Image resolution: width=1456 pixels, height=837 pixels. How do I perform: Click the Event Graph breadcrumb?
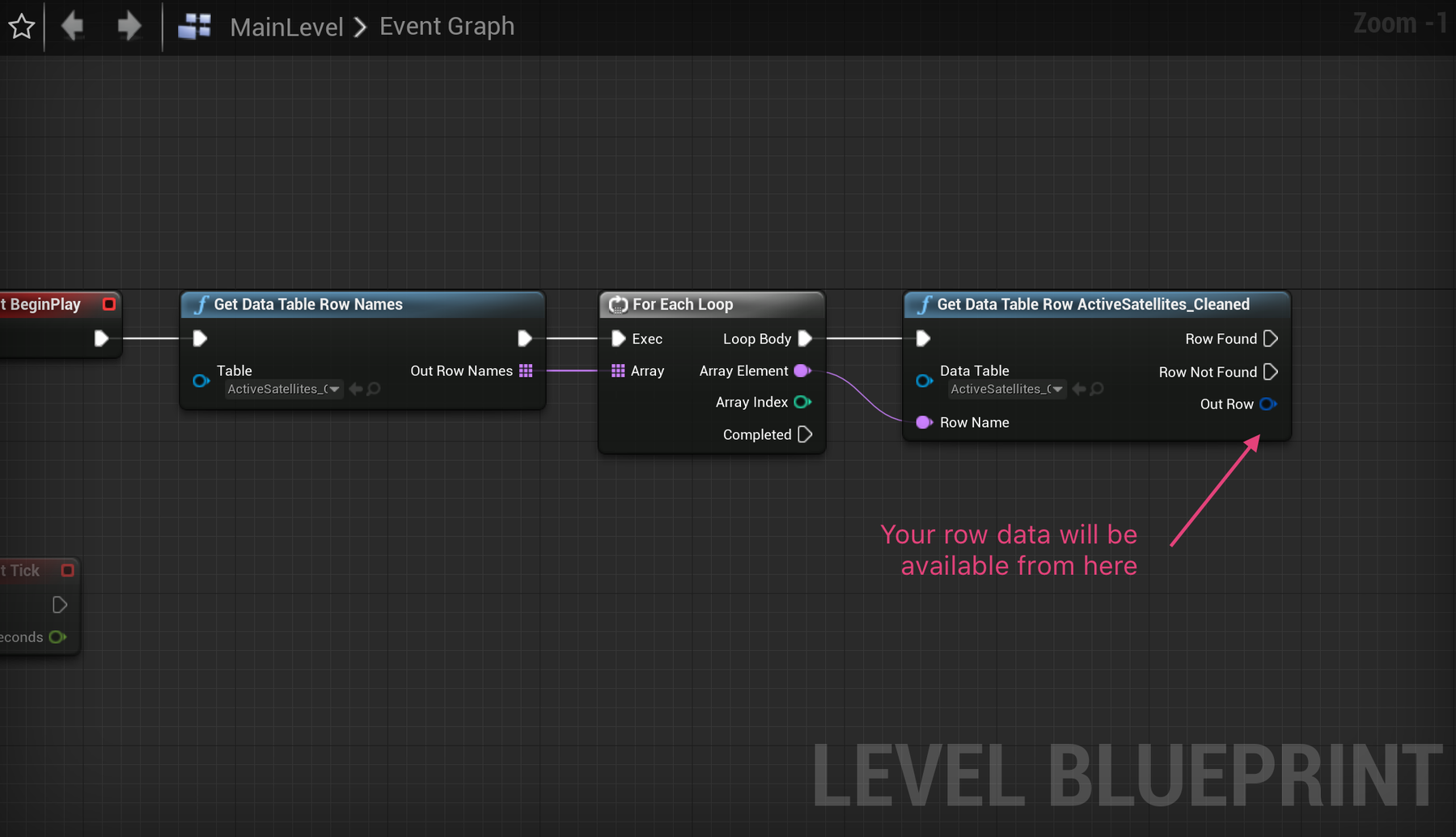[447, 26]
